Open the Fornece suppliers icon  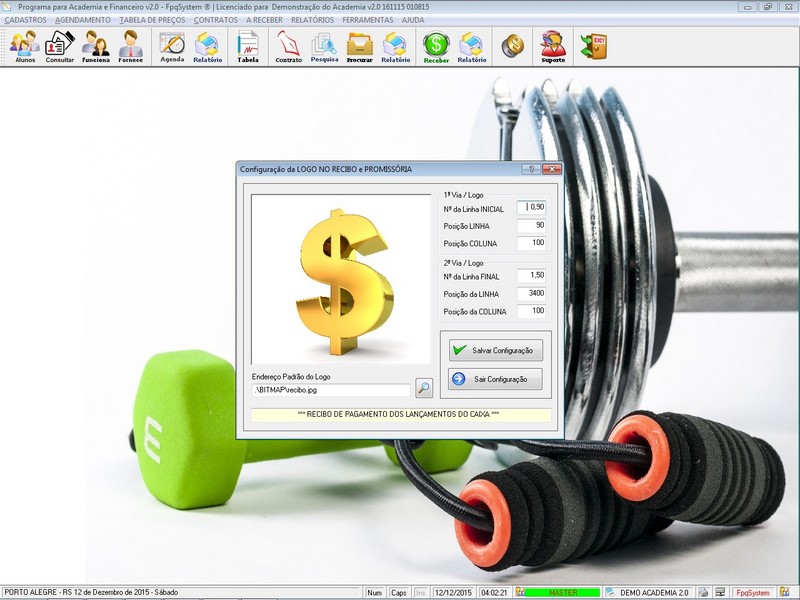[x=131, y=47]
